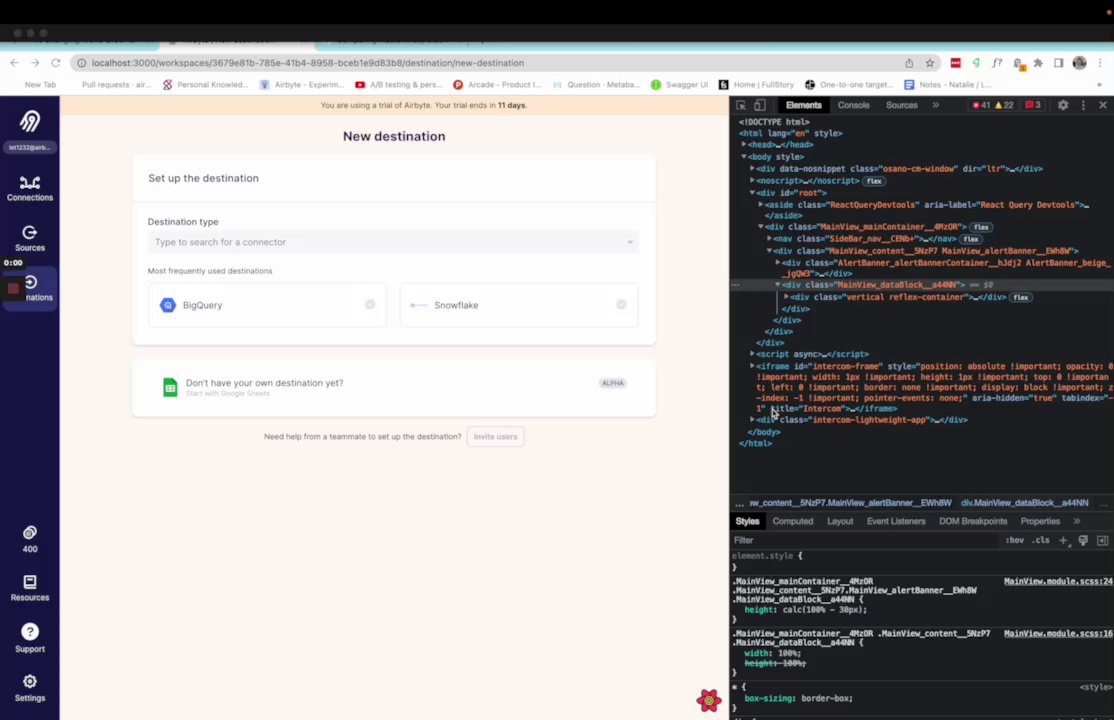Collapse the div id="root" node
1114x720 pixels.
752,193
